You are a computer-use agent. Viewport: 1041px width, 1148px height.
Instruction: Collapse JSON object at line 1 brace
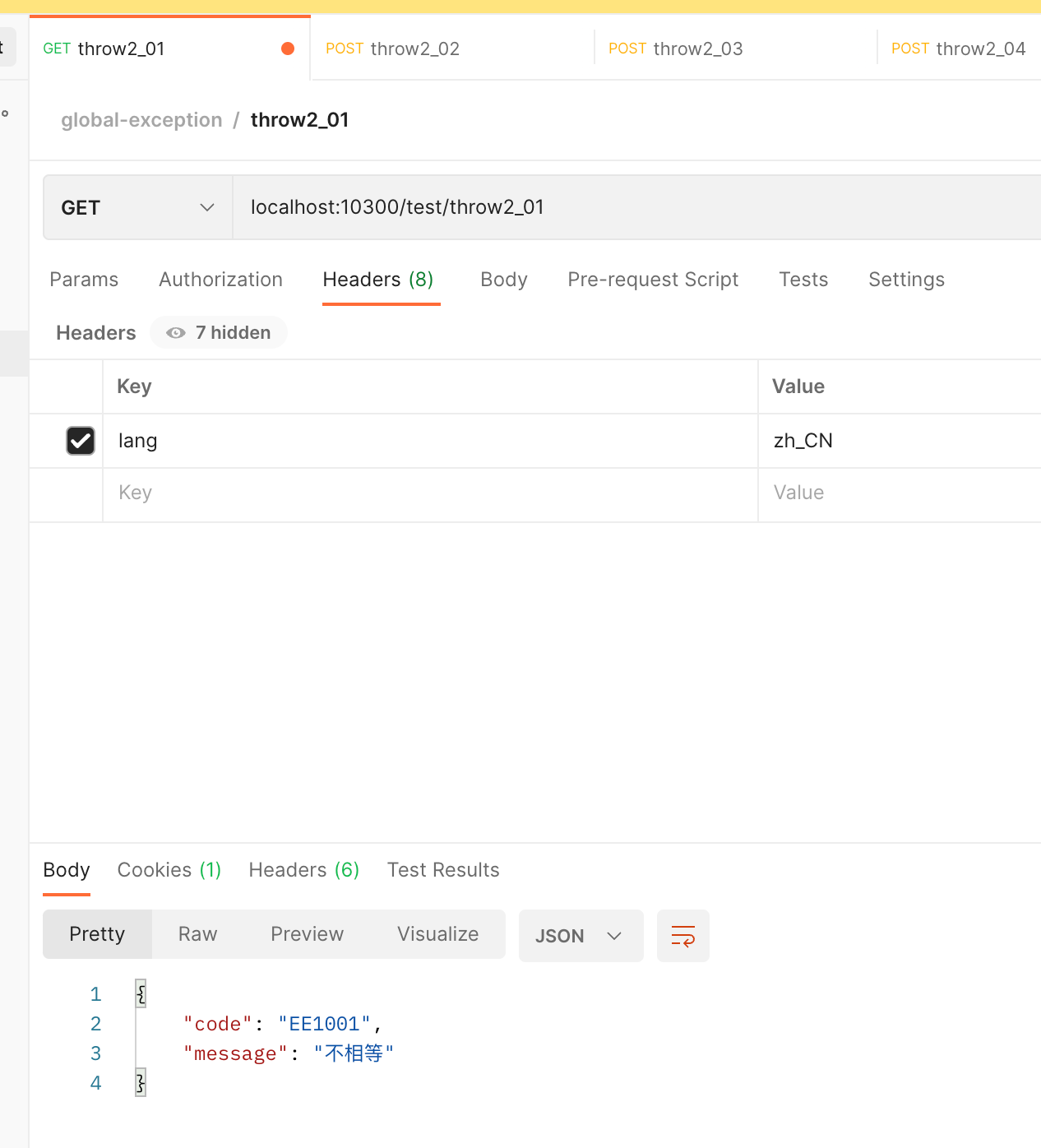click(141, 994)
